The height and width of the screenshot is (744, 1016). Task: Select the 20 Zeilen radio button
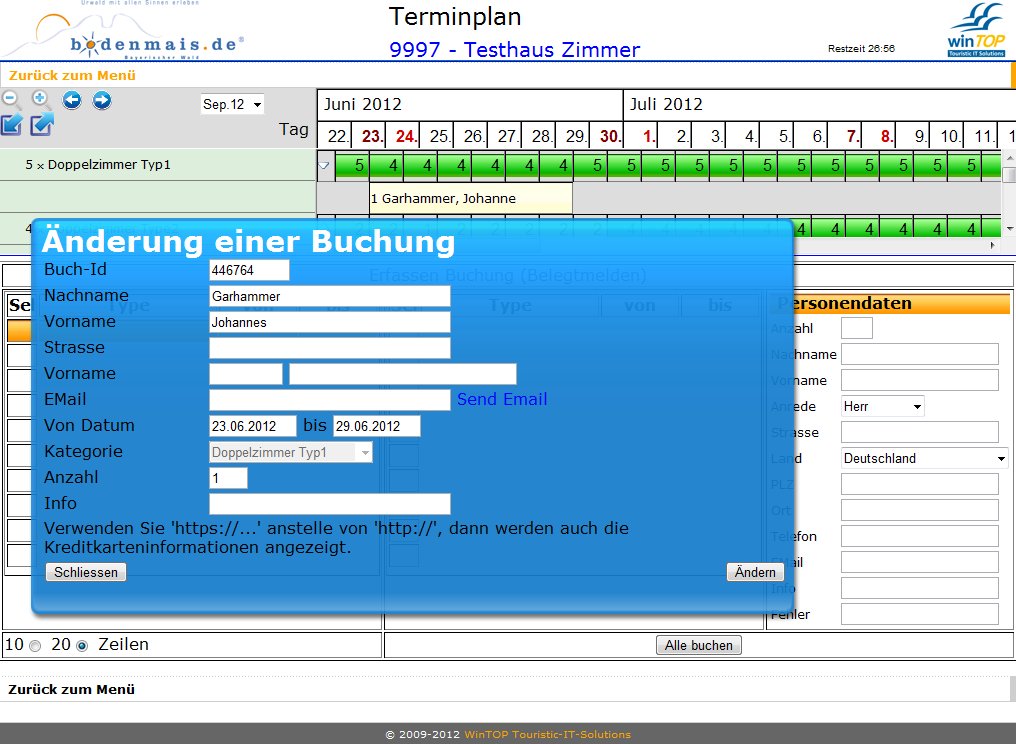point(82,645)
